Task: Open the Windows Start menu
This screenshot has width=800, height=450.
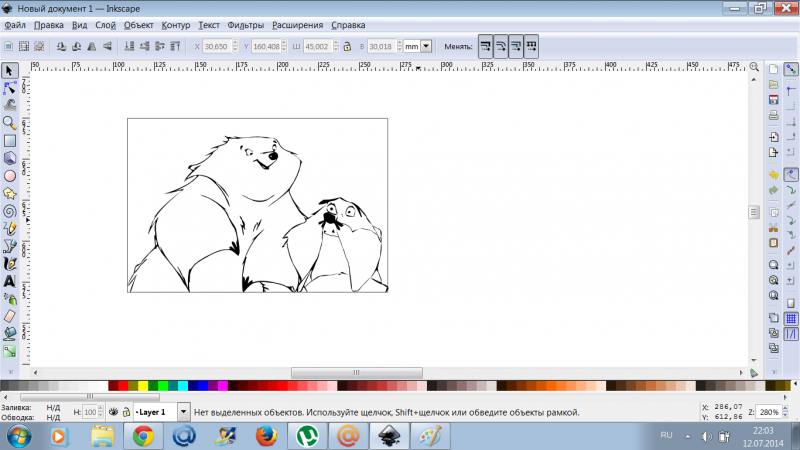Action: (x=19, y=437)
